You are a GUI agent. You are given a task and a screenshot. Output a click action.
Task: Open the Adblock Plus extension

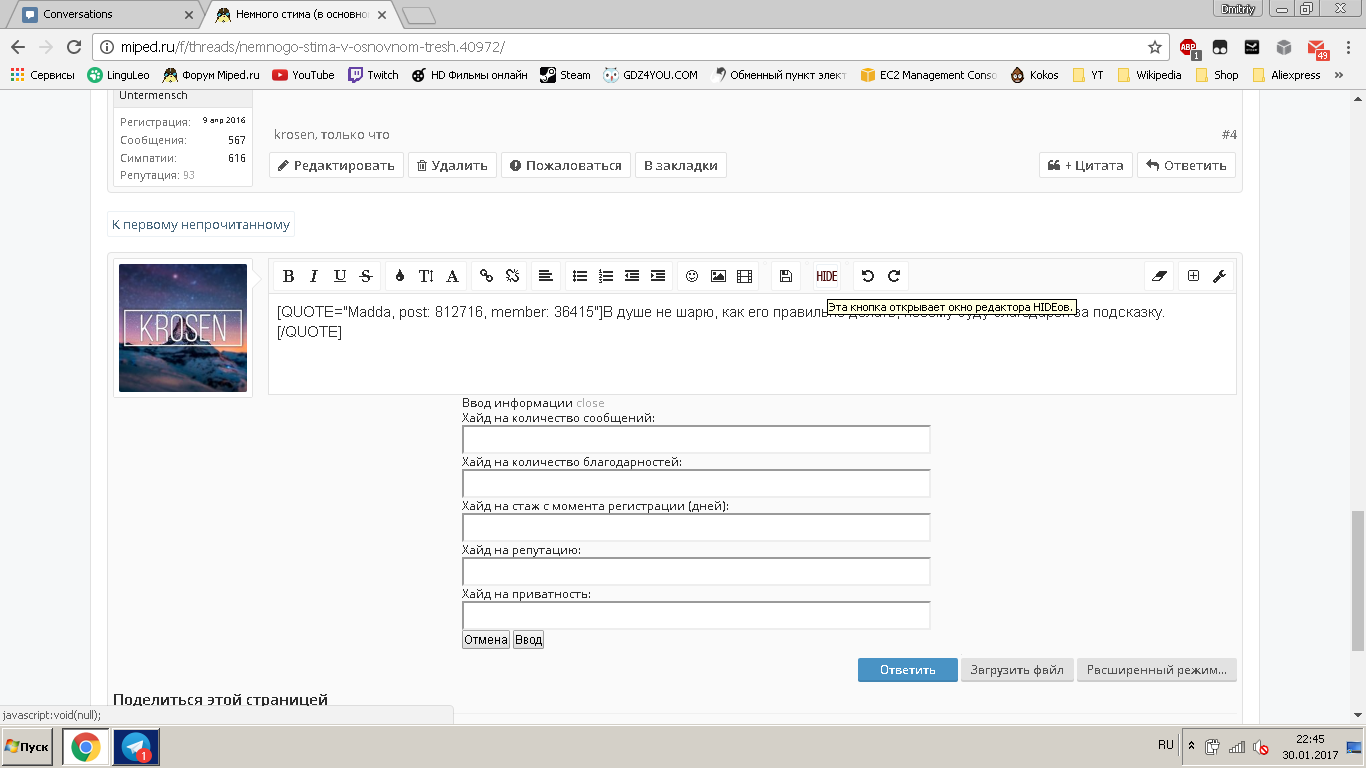pos(1188,47)
